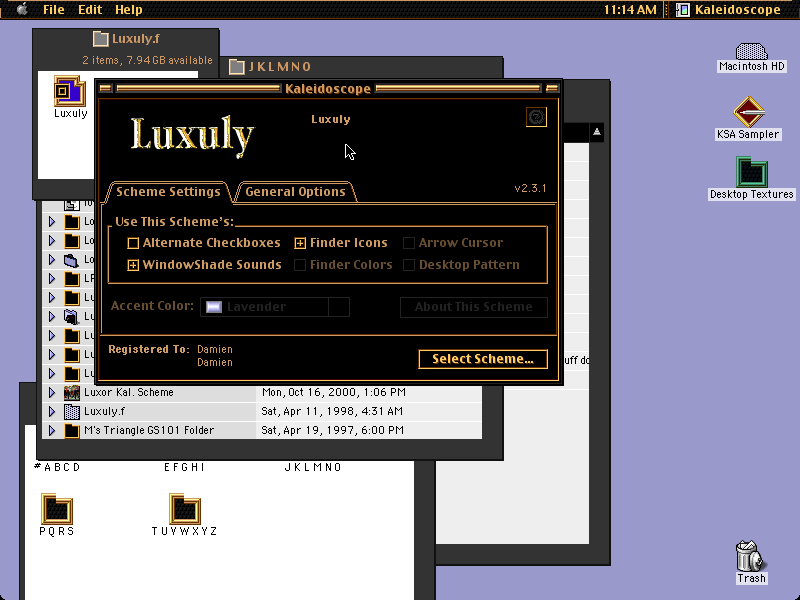Click date Mon, Oct 16, 2000, 1:06 PM
This screenshot has height=600, width=800.
[x=334, y=392]
